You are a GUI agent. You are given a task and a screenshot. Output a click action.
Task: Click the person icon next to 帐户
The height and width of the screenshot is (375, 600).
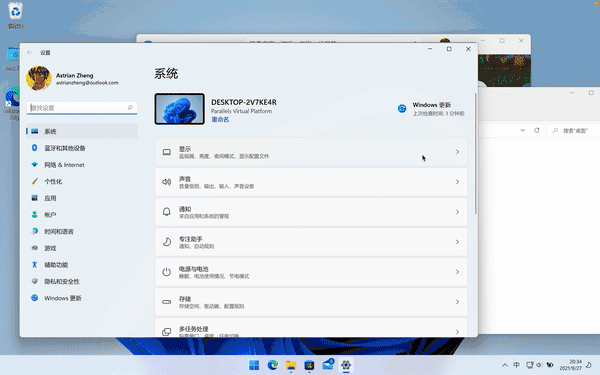(34, 215)
